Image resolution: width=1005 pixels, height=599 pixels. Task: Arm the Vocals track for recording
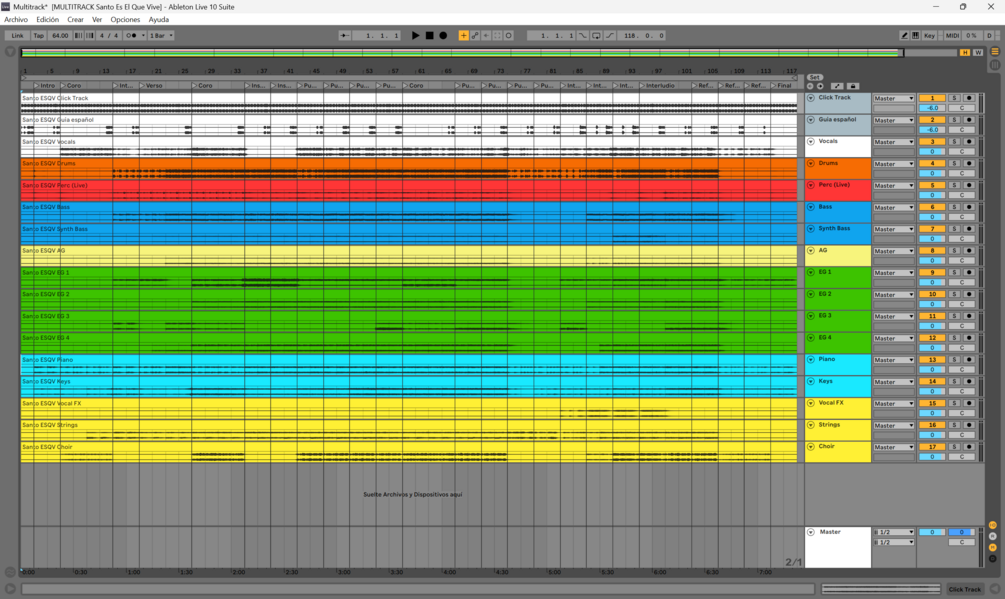pyautogui.click(x=969, y=142)
